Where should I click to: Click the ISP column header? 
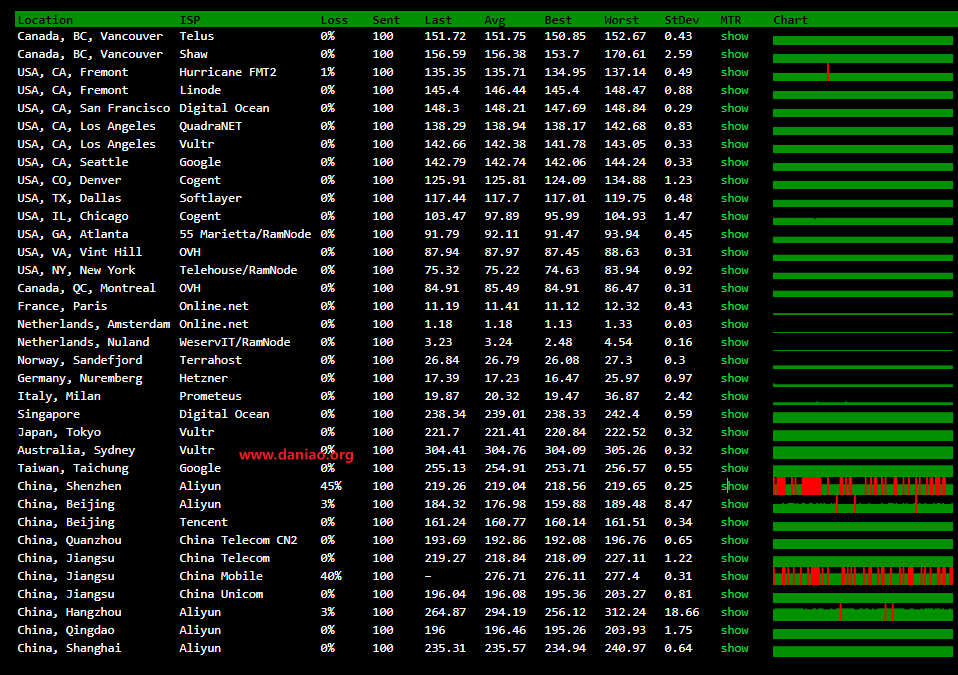[189, 20]
